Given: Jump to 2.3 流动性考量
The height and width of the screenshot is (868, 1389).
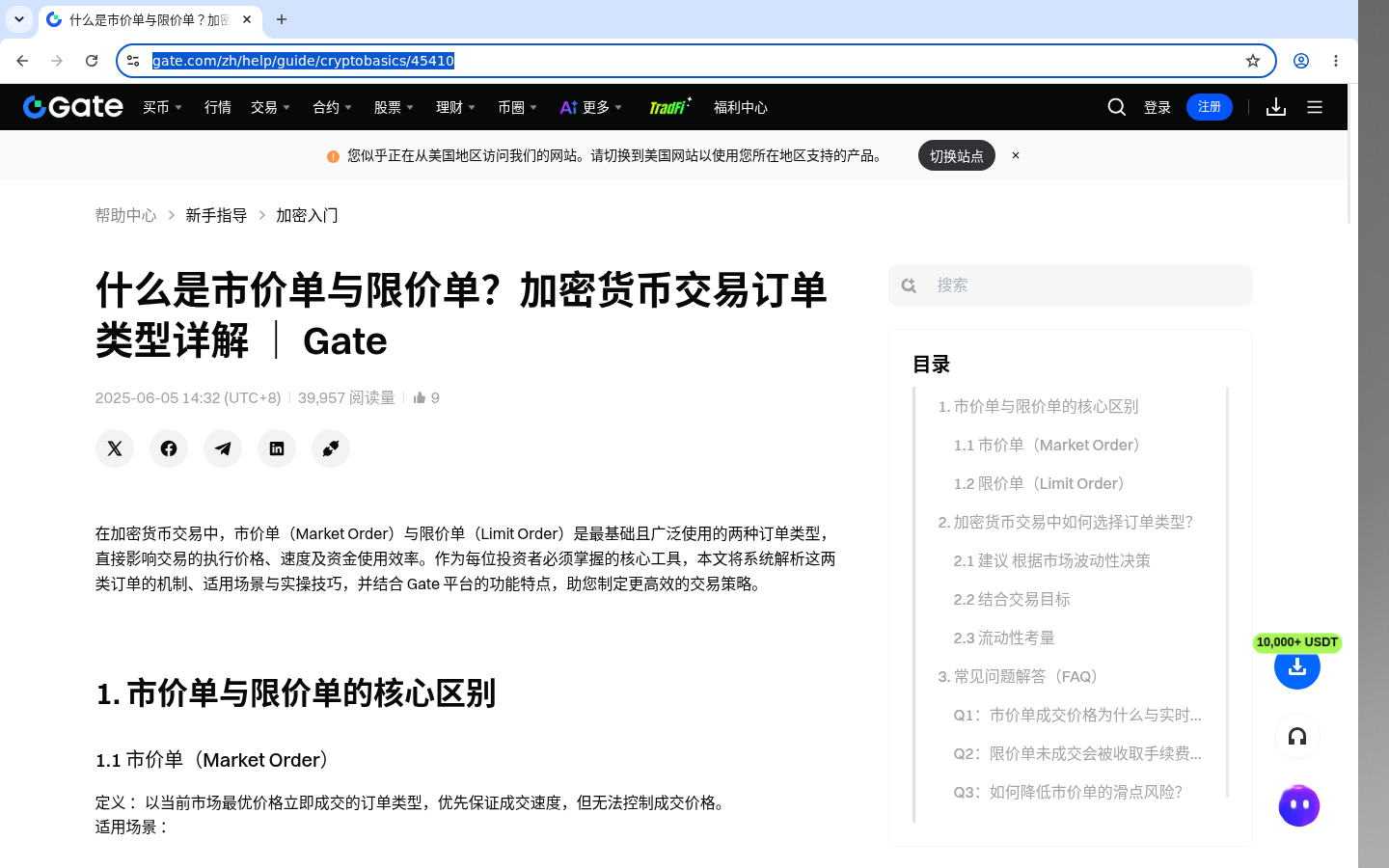Looking at the screenshot, I should 1004,637.
